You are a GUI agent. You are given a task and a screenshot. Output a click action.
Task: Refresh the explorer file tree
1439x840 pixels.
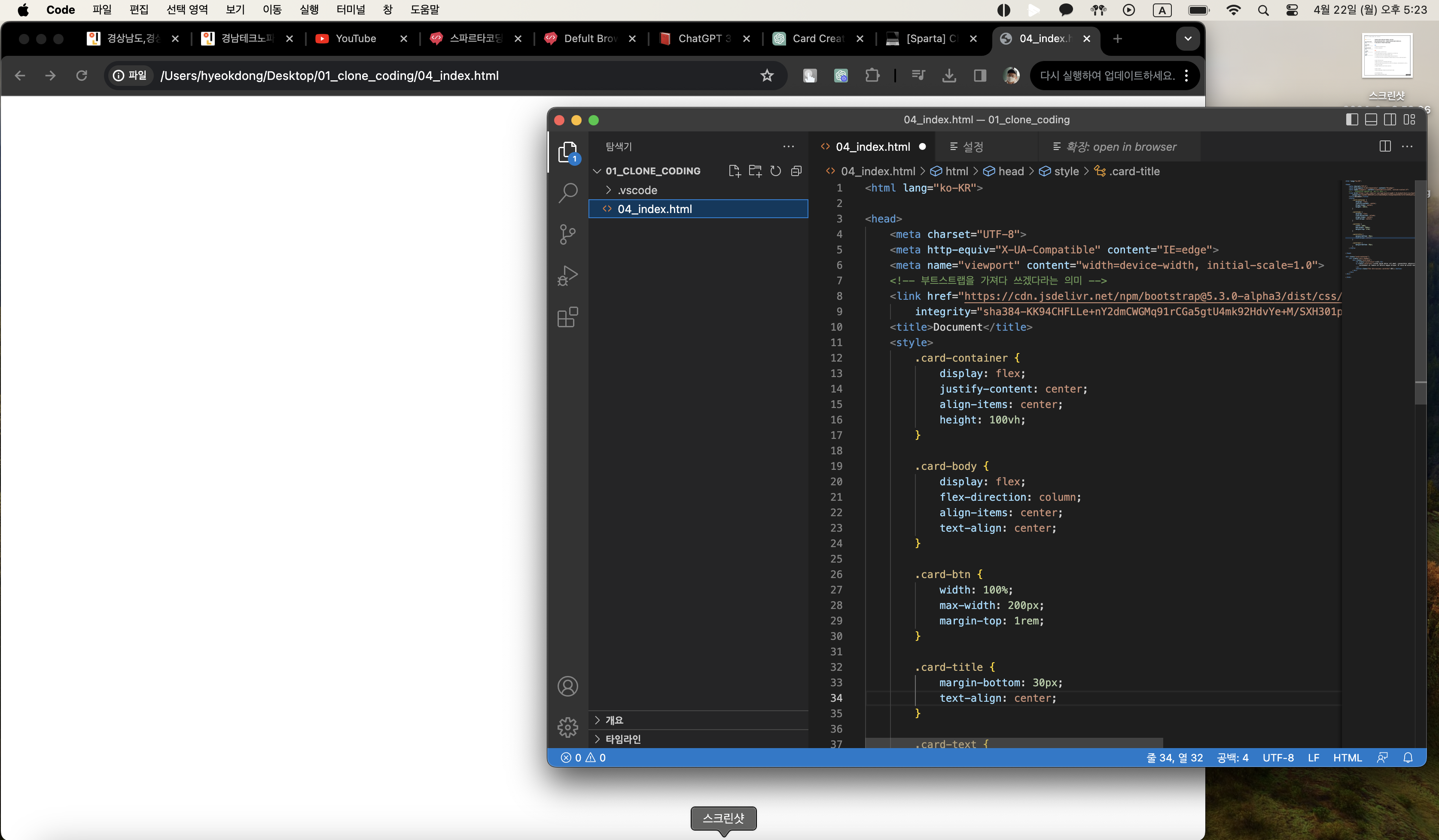coord(775,171)
